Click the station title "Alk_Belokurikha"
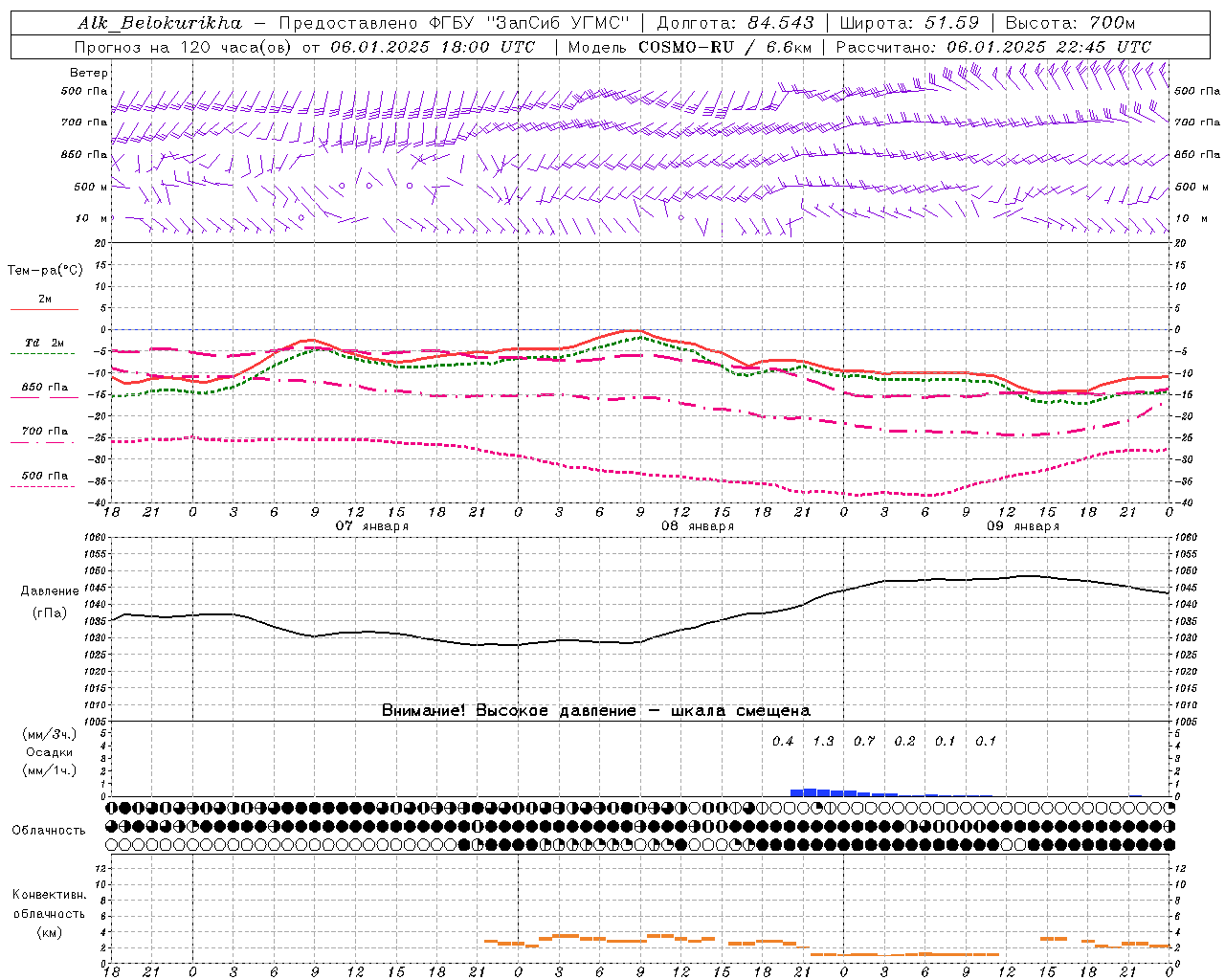The image size is (1225, 980). [160, 23]
